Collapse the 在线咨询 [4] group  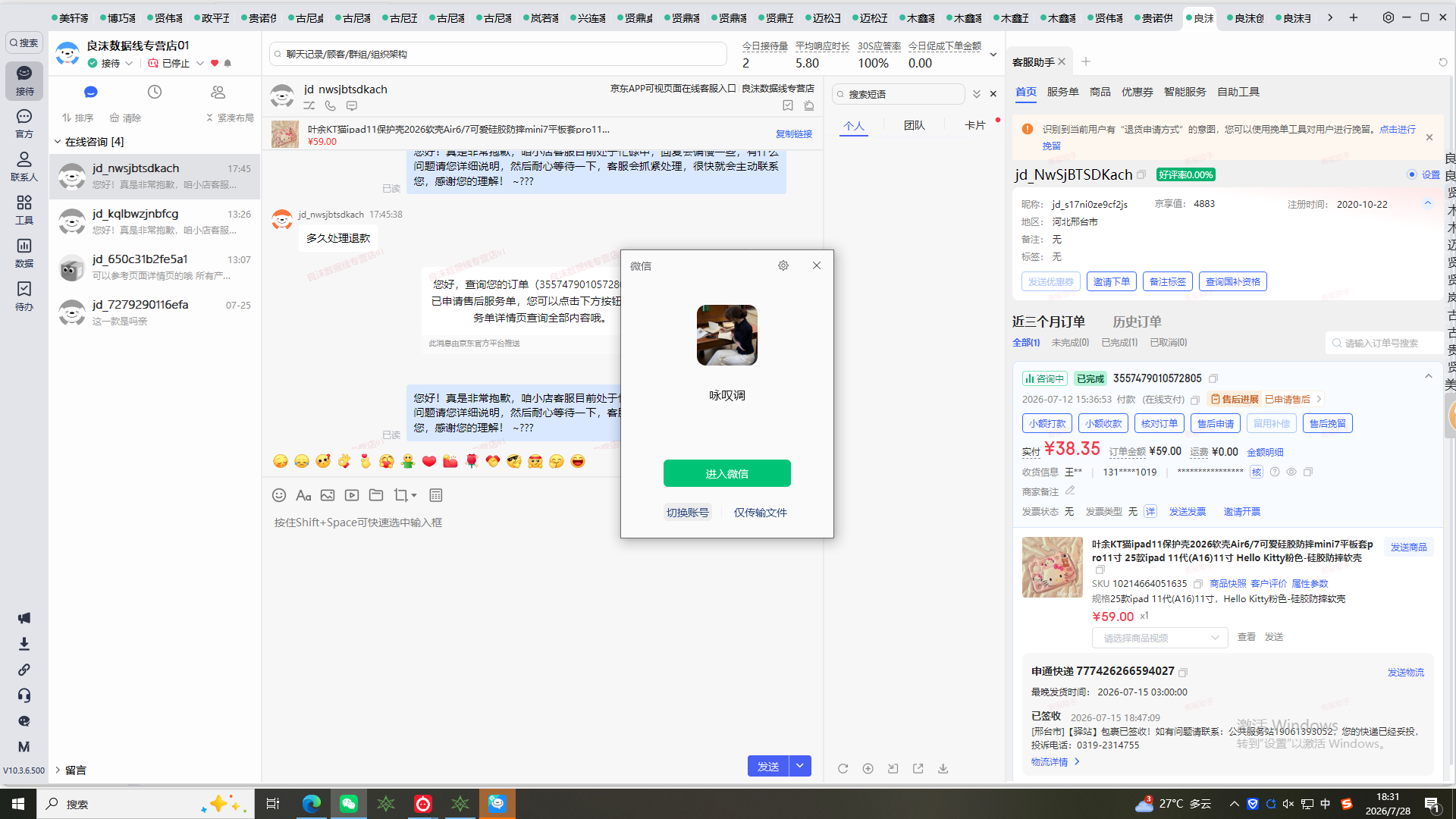(58, 142)
